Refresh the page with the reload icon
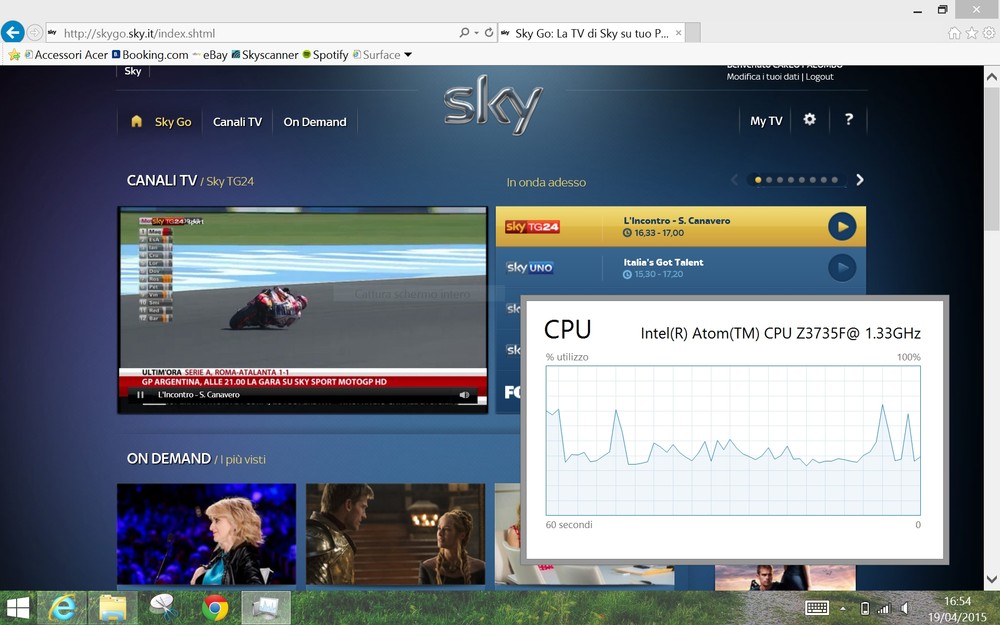The width and height of the screenshot is (1000, 625). [x=489, y=33]
